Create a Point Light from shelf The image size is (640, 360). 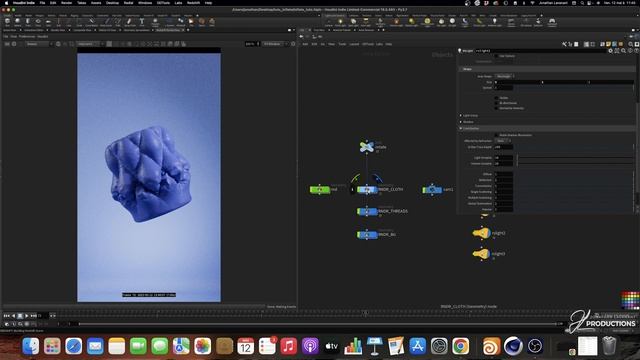click(340, 22)
